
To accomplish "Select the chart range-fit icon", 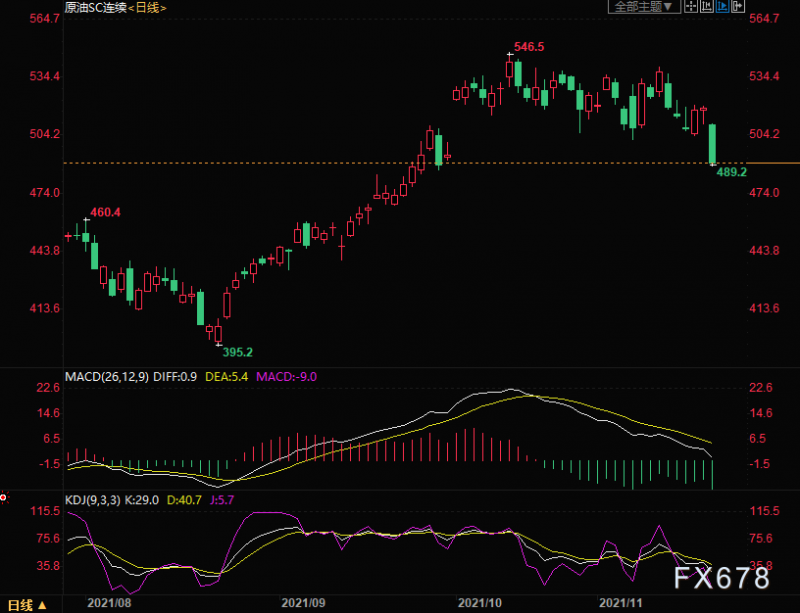I will coord(707,7).
